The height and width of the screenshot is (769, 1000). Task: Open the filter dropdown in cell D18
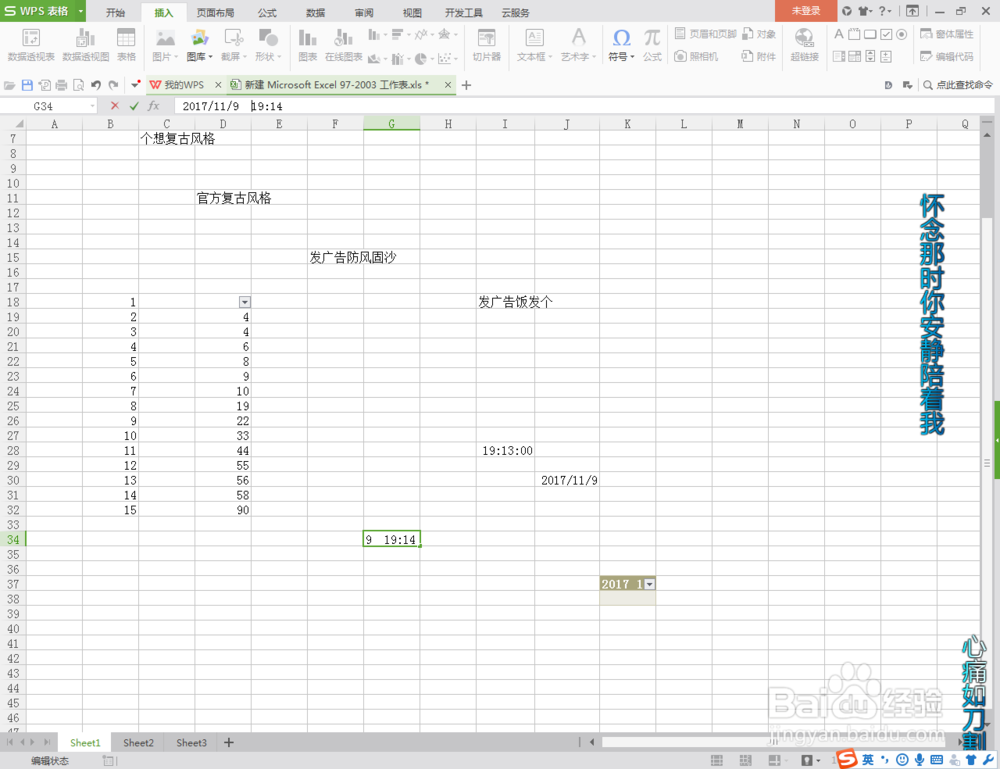[244, 302]
